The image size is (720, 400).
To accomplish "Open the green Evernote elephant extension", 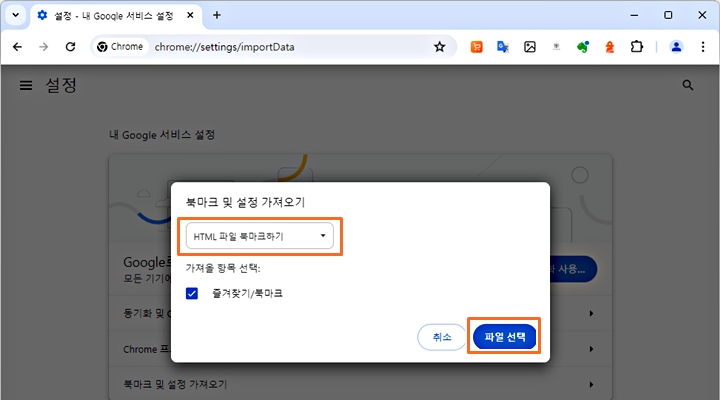I will pos(583,47).
